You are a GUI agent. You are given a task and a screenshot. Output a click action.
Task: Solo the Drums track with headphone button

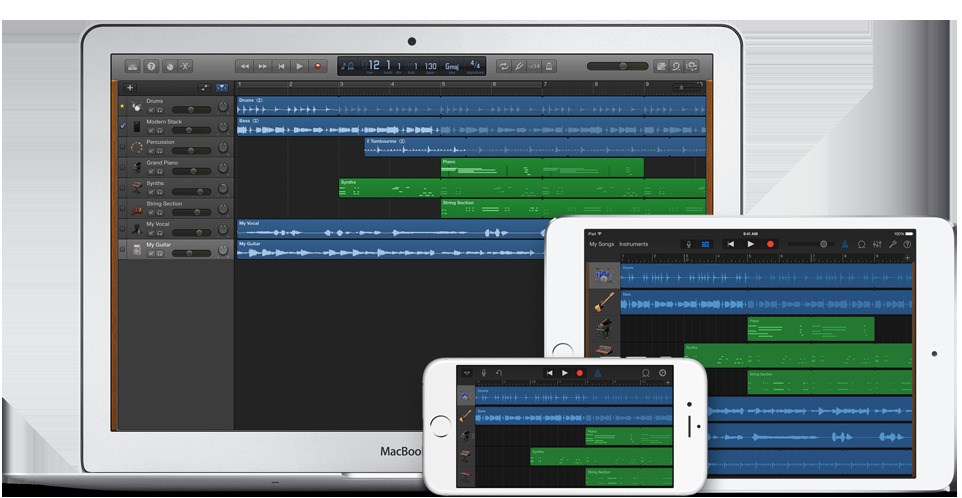(x=160, y=110)
